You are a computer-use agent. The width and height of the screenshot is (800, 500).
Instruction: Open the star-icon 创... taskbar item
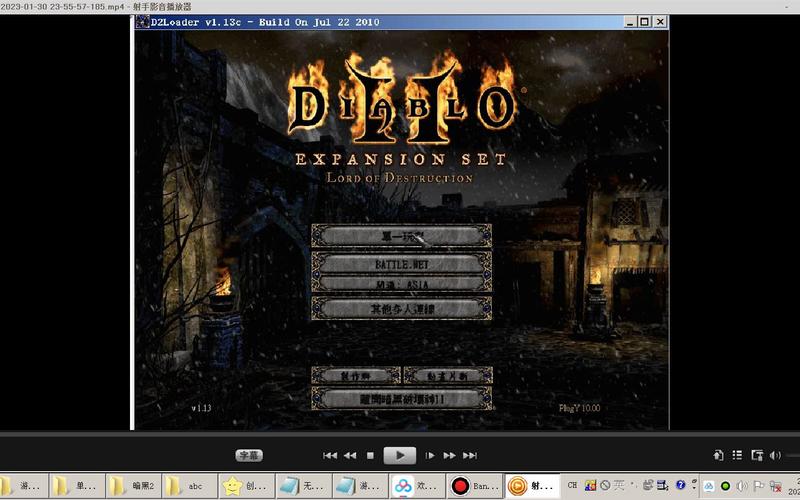[x=246, y=486]
